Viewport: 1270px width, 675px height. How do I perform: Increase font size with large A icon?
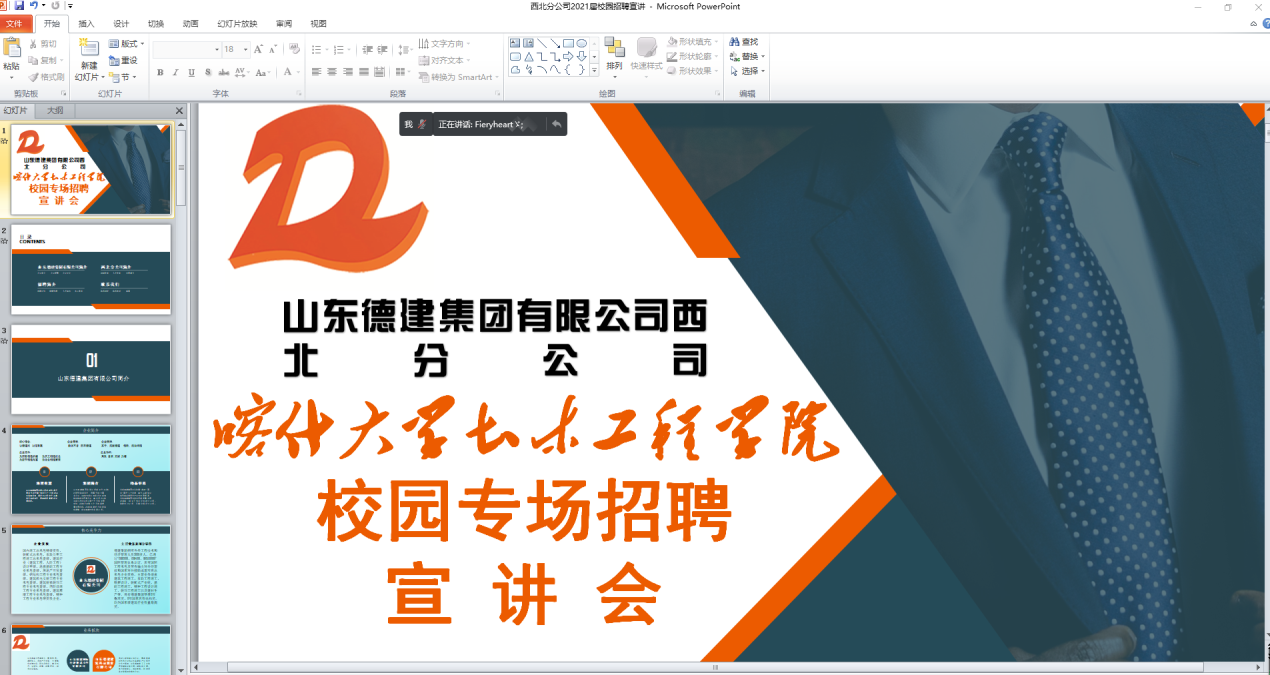258,49
